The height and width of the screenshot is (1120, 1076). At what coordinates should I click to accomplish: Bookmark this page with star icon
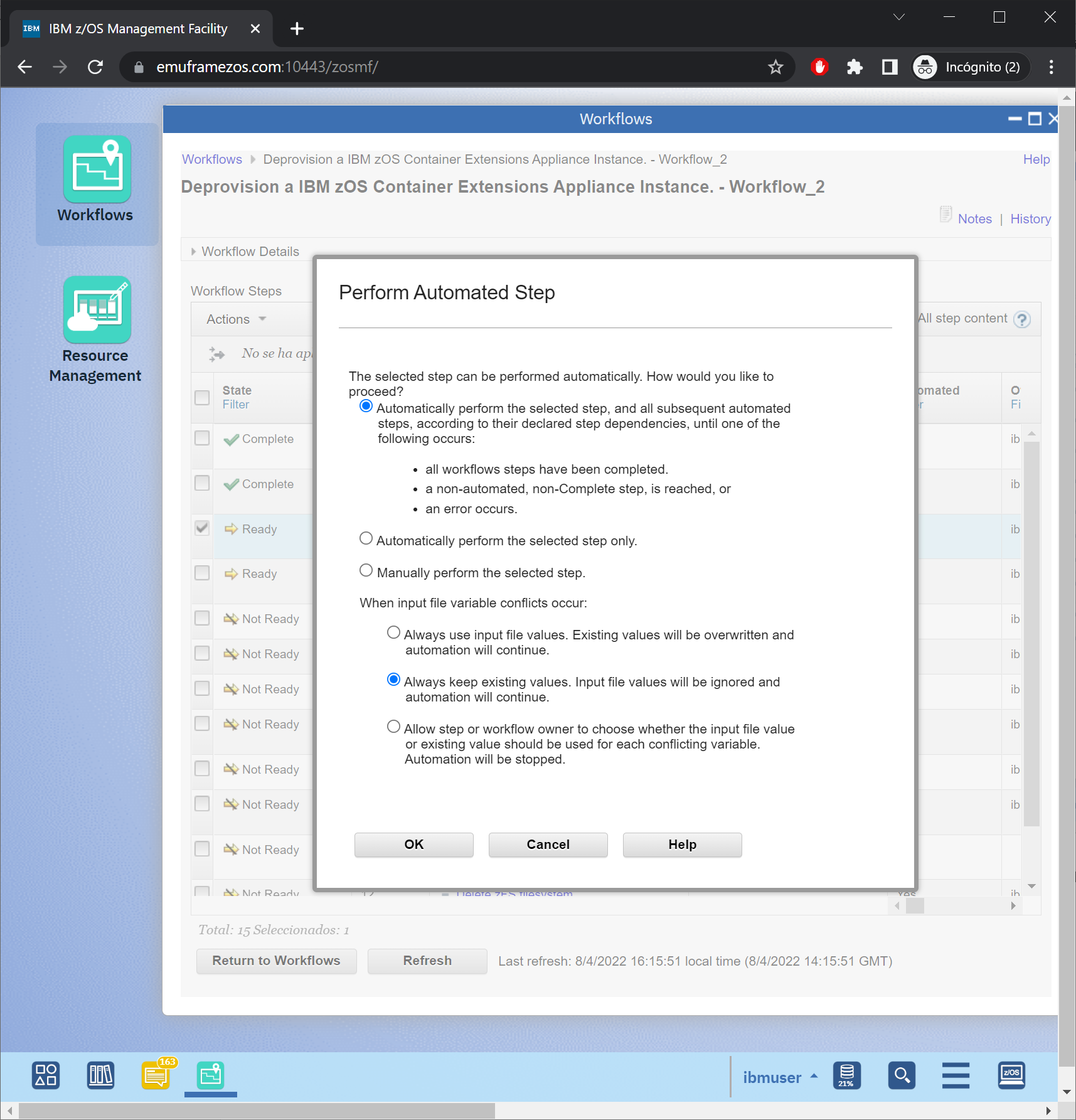click(775, 67)
